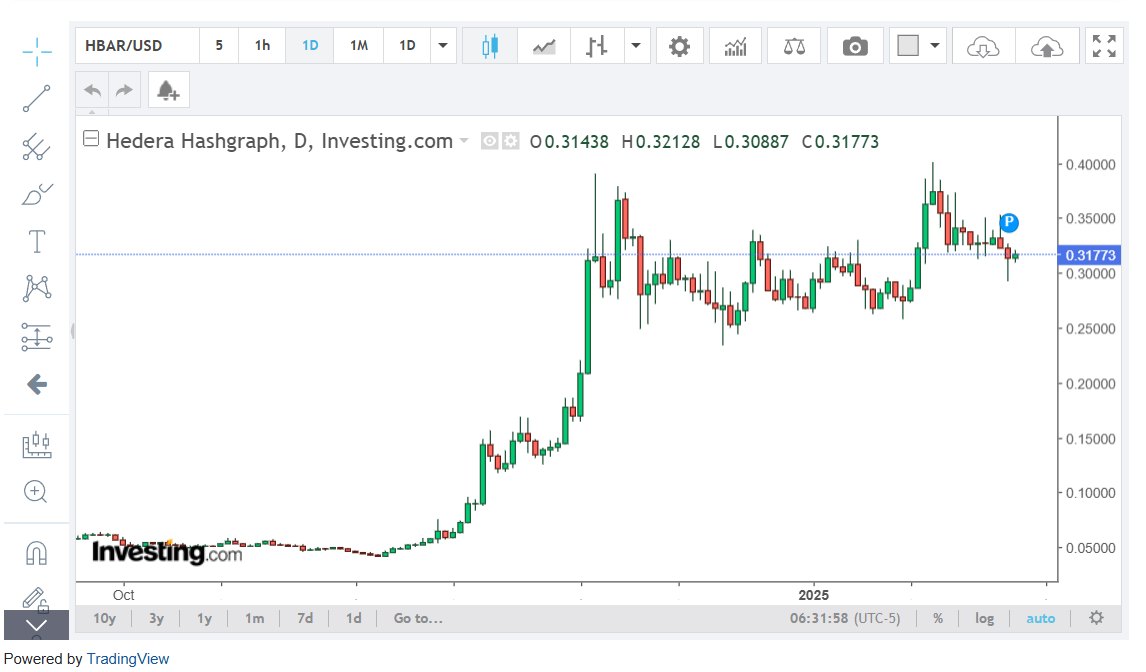The image size is (1146, 672).
Task: Select the Text annotation tool
Action: [x=37, y=241]
